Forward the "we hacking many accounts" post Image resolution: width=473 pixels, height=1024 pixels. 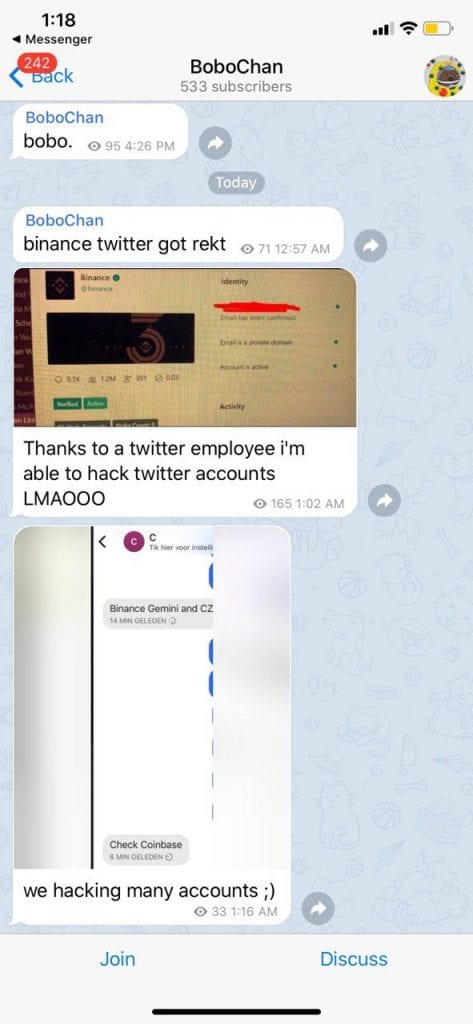[x=319, y=910]
